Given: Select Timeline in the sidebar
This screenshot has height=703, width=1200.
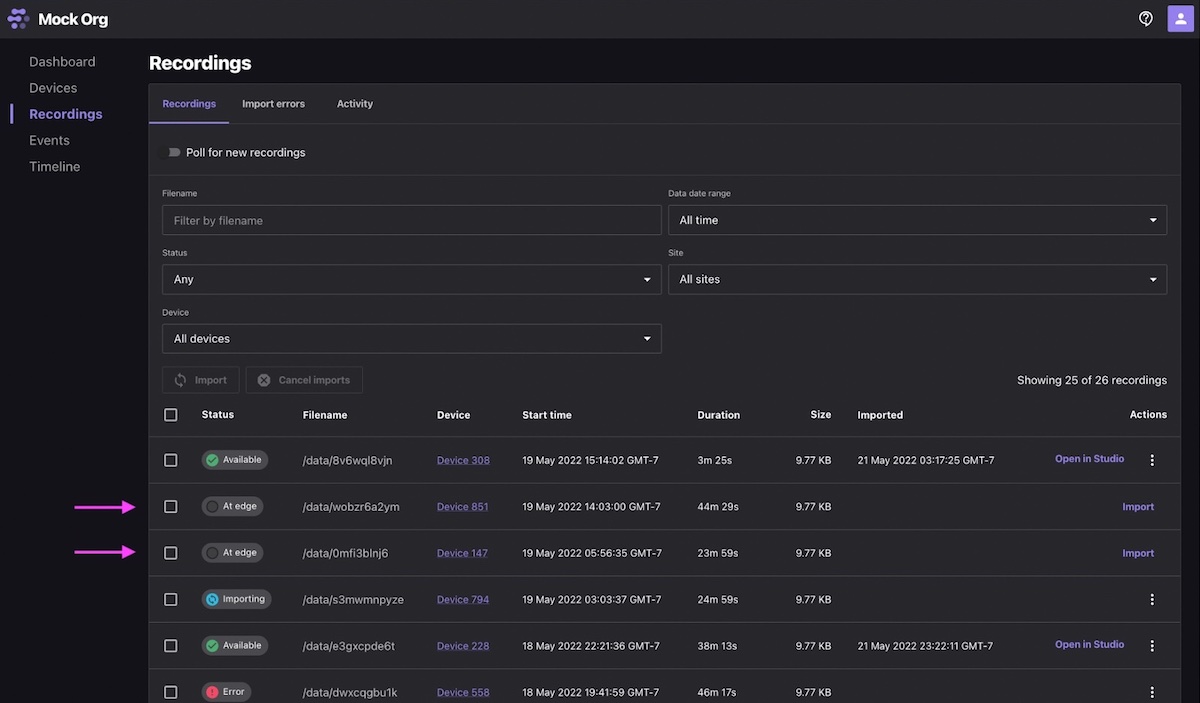Looking at the screenshot, I should [54, 166].
